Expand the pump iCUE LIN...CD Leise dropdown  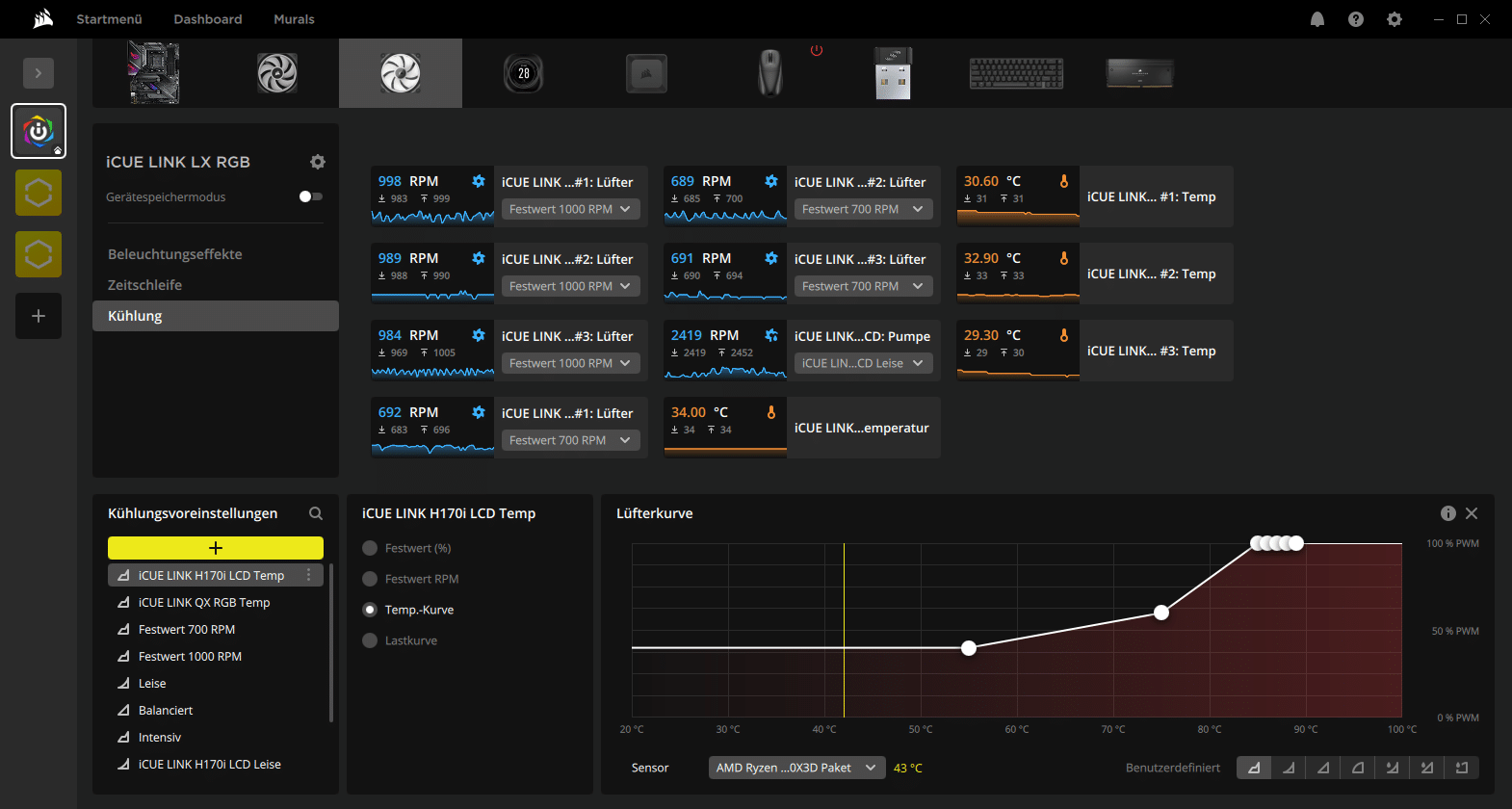[863, 363]
